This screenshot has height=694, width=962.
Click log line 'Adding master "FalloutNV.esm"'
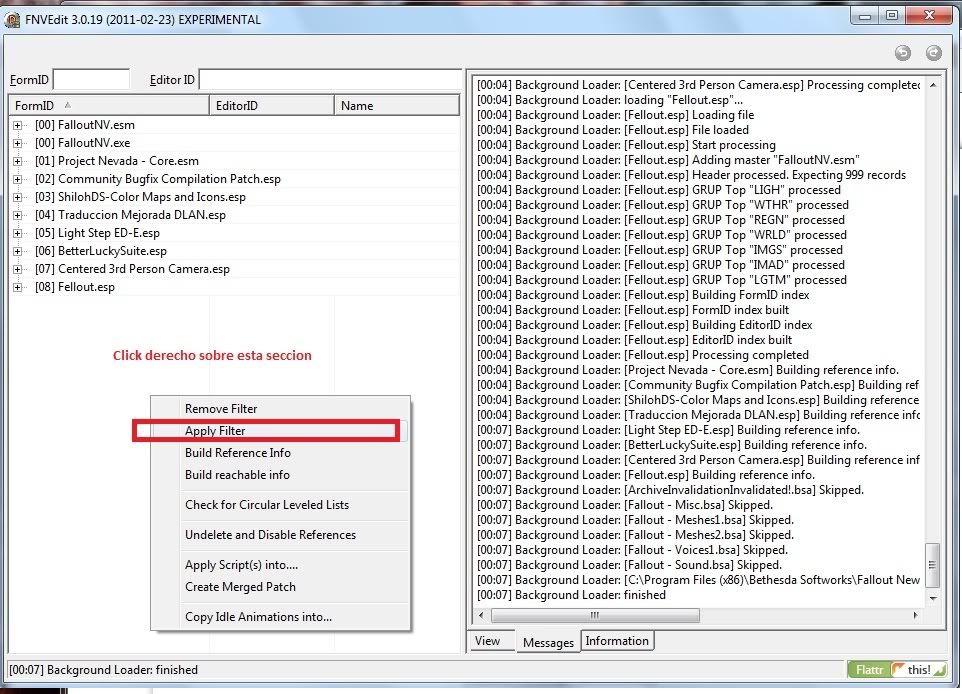(x=668, y=160)
